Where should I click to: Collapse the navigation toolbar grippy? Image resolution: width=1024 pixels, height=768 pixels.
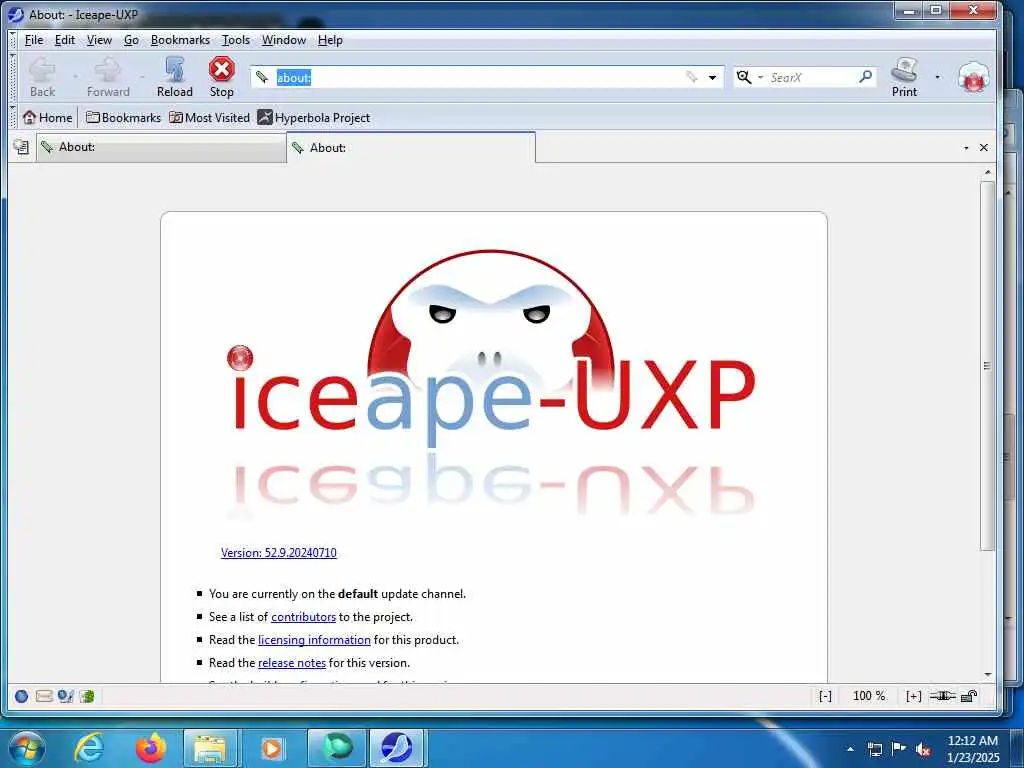point(13,77)
